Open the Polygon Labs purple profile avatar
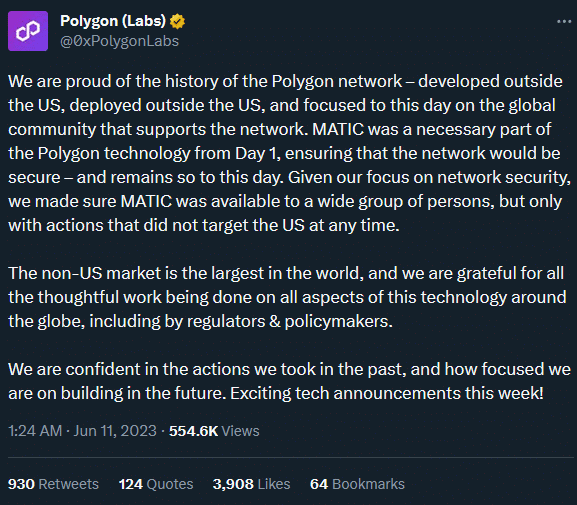577x505 pixels. click(x=28, y=31)
